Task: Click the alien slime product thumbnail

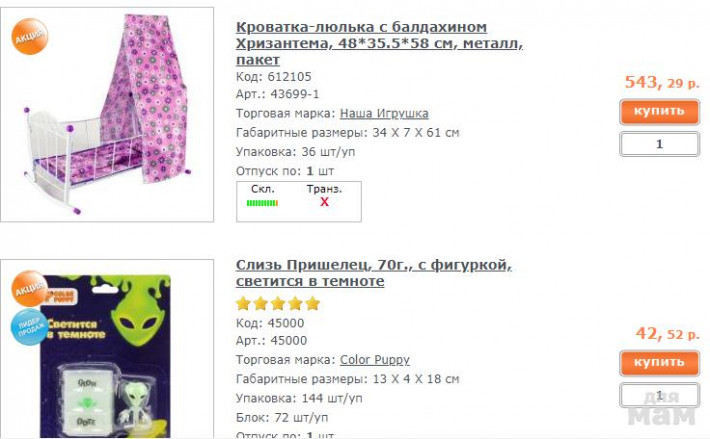Action: pos(107,348)
